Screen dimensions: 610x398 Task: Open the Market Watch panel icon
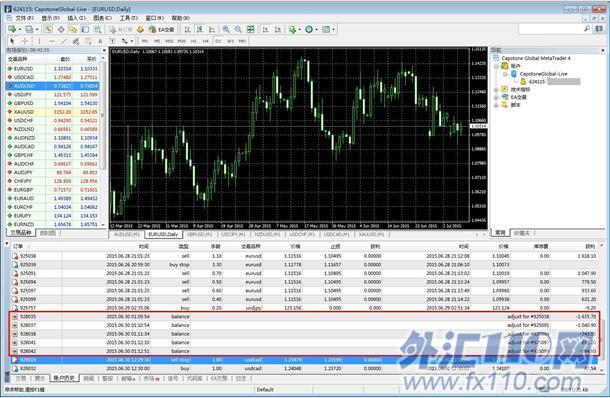(x=48, y=29)
